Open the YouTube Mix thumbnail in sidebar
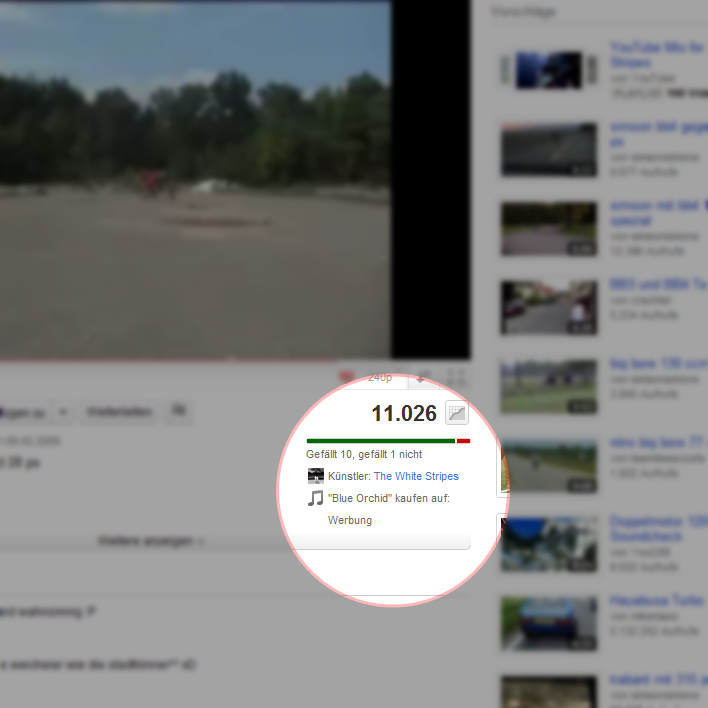Image resolution: width=708 pixels, height=708 pixels. point(548,69)
